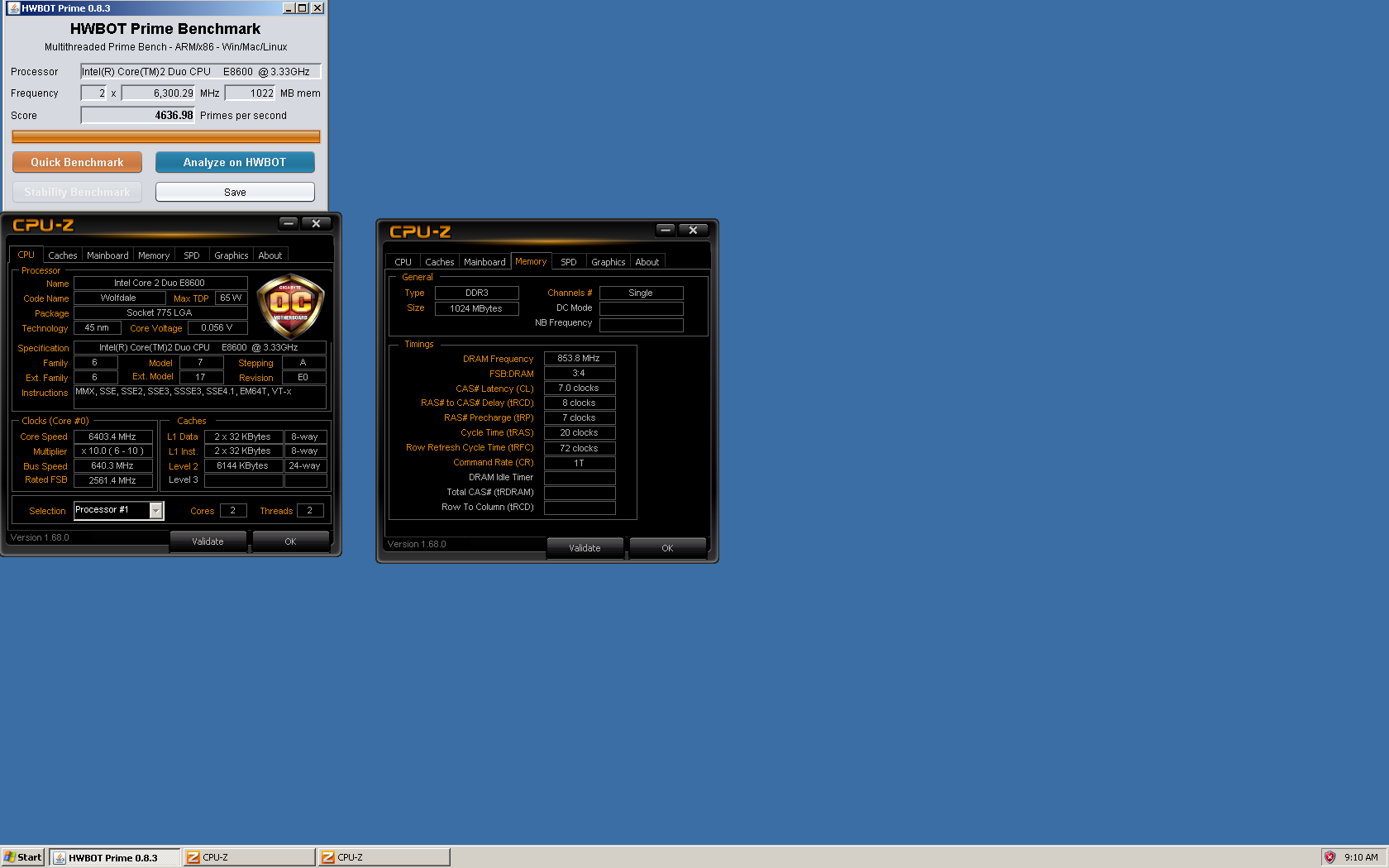Select Caches tab in right CPU-Z window
1389x868 pixels.
pyautogui.click(x=440, y=262)
